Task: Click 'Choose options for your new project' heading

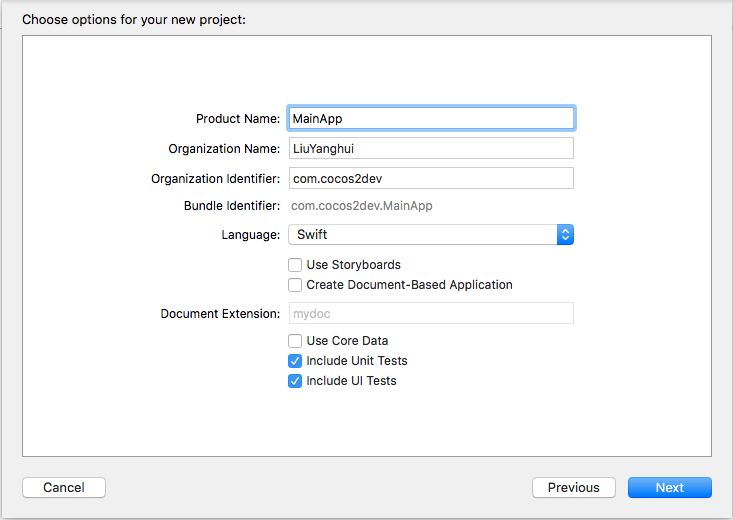Action: [x=134, y=20]
